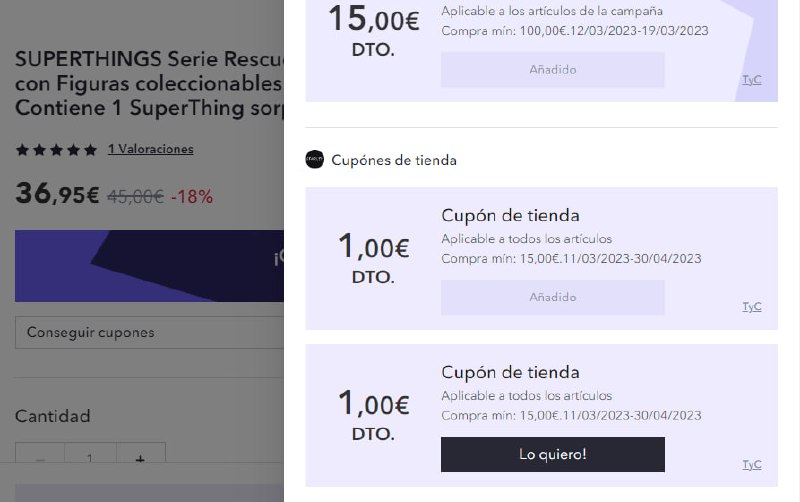The height and width of the screenshot is (502, 800).
Task: Click the plus quantity stepper button
Action: 141,454
